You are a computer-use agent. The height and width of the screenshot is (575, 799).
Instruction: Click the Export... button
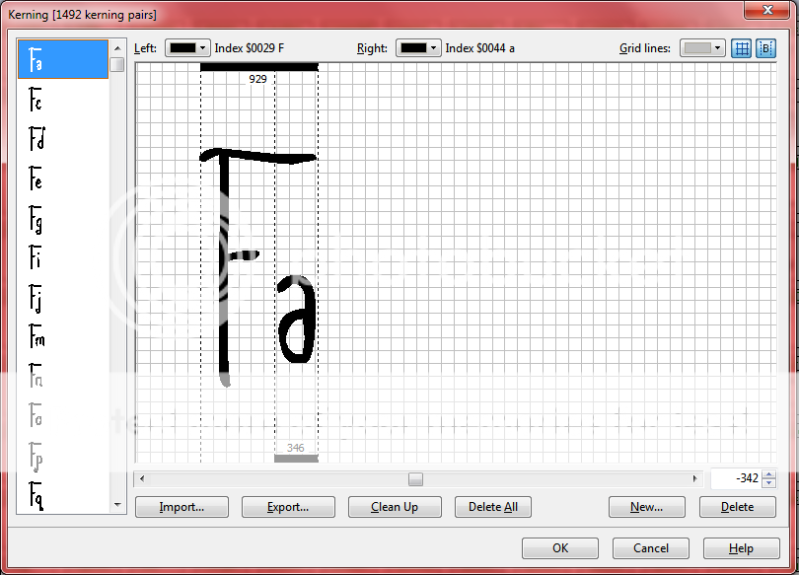point(288,507)
